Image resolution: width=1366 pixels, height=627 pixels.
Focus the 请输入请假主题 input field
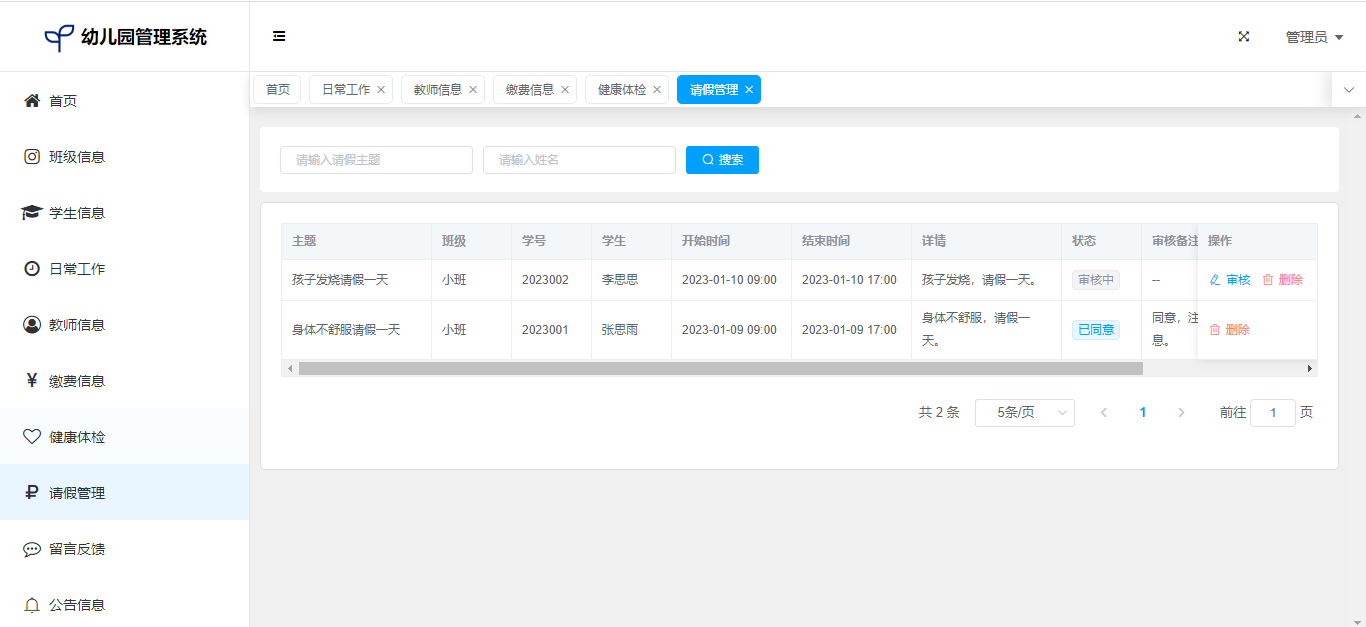tap(376, 160)
